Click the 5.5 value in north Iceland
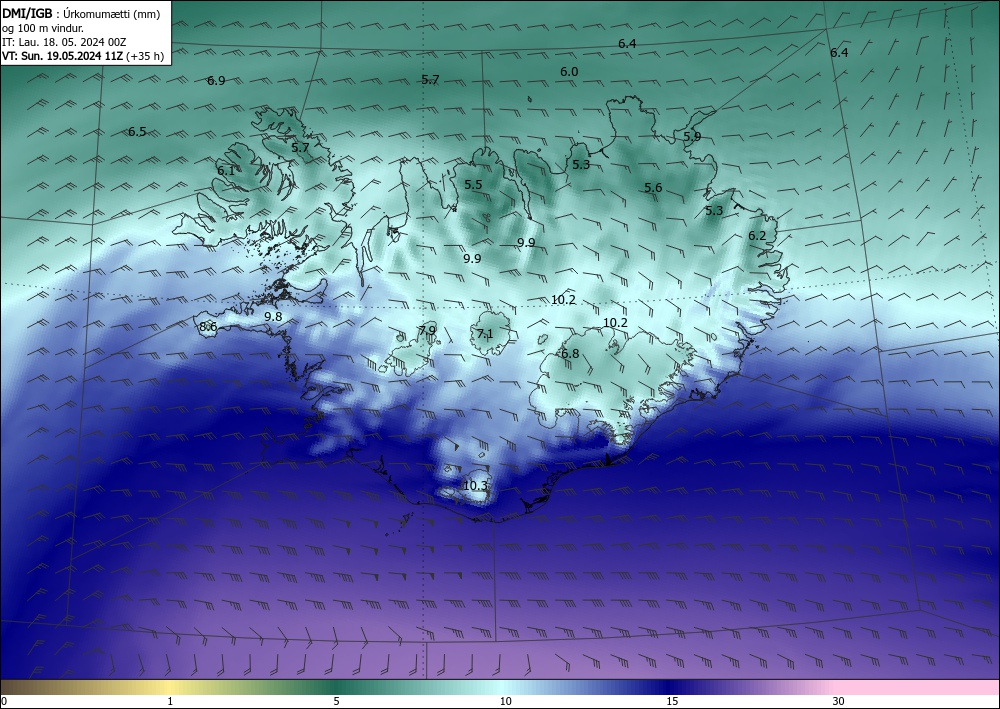This screenshot has width=1000, height=709. (473, 185)
